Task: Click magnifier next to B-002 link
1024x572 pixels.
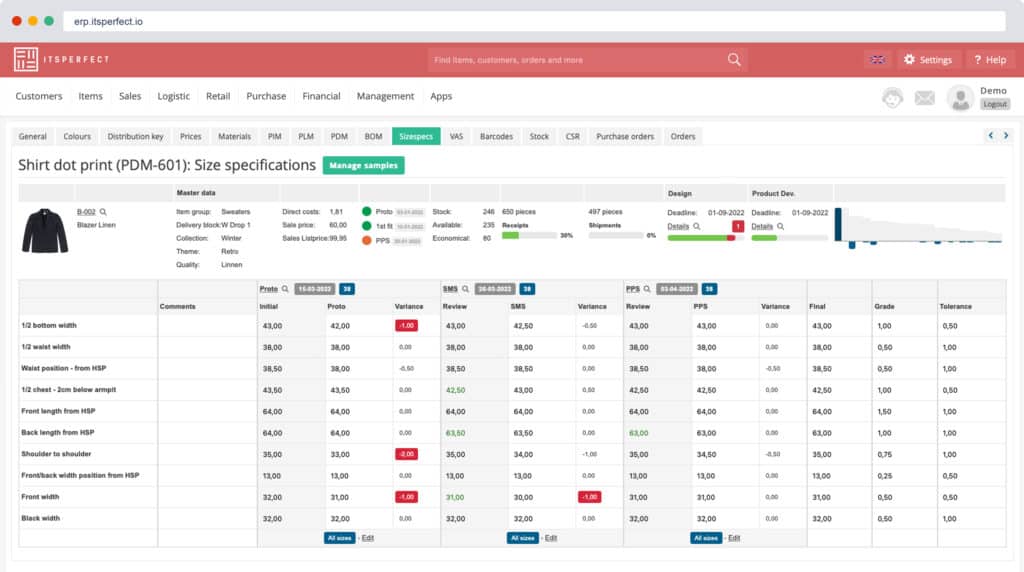Action: [x=103, y=212]
